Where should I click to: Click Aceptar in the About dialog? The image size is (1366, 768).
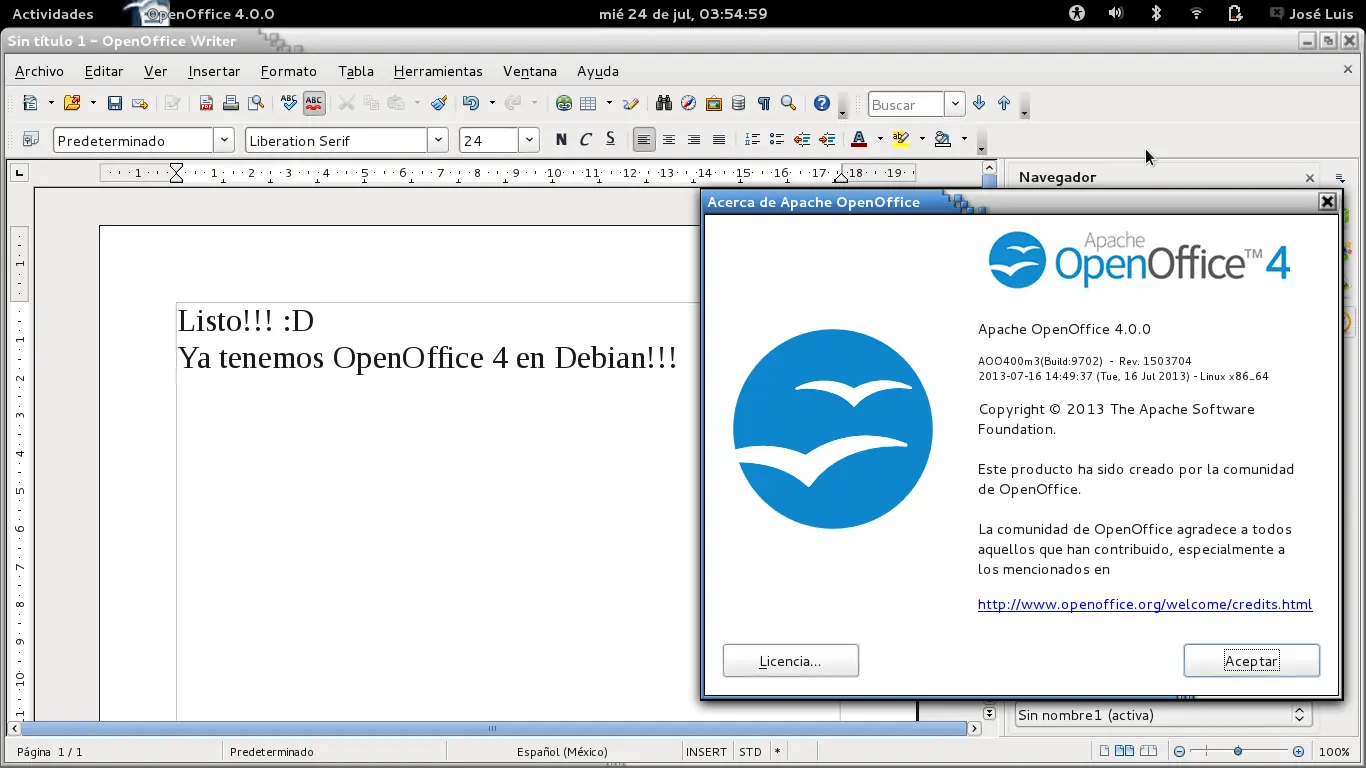tap(1252, 661)
